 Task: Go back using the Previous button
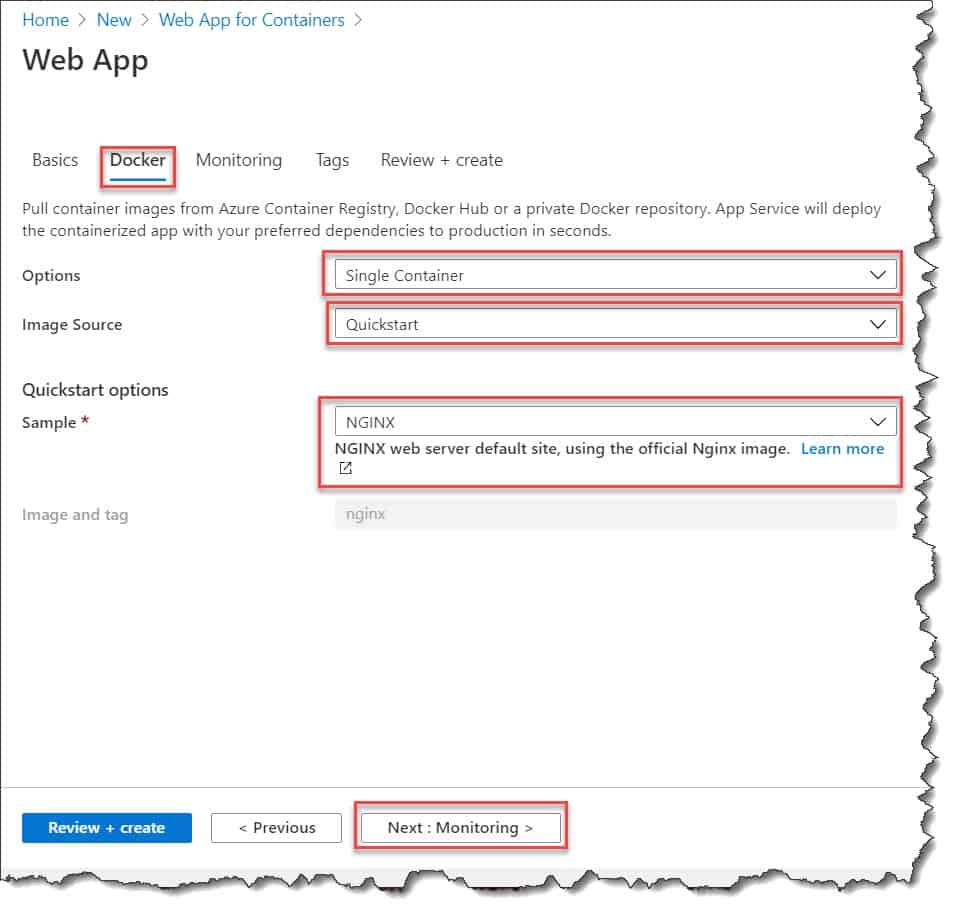276,827
